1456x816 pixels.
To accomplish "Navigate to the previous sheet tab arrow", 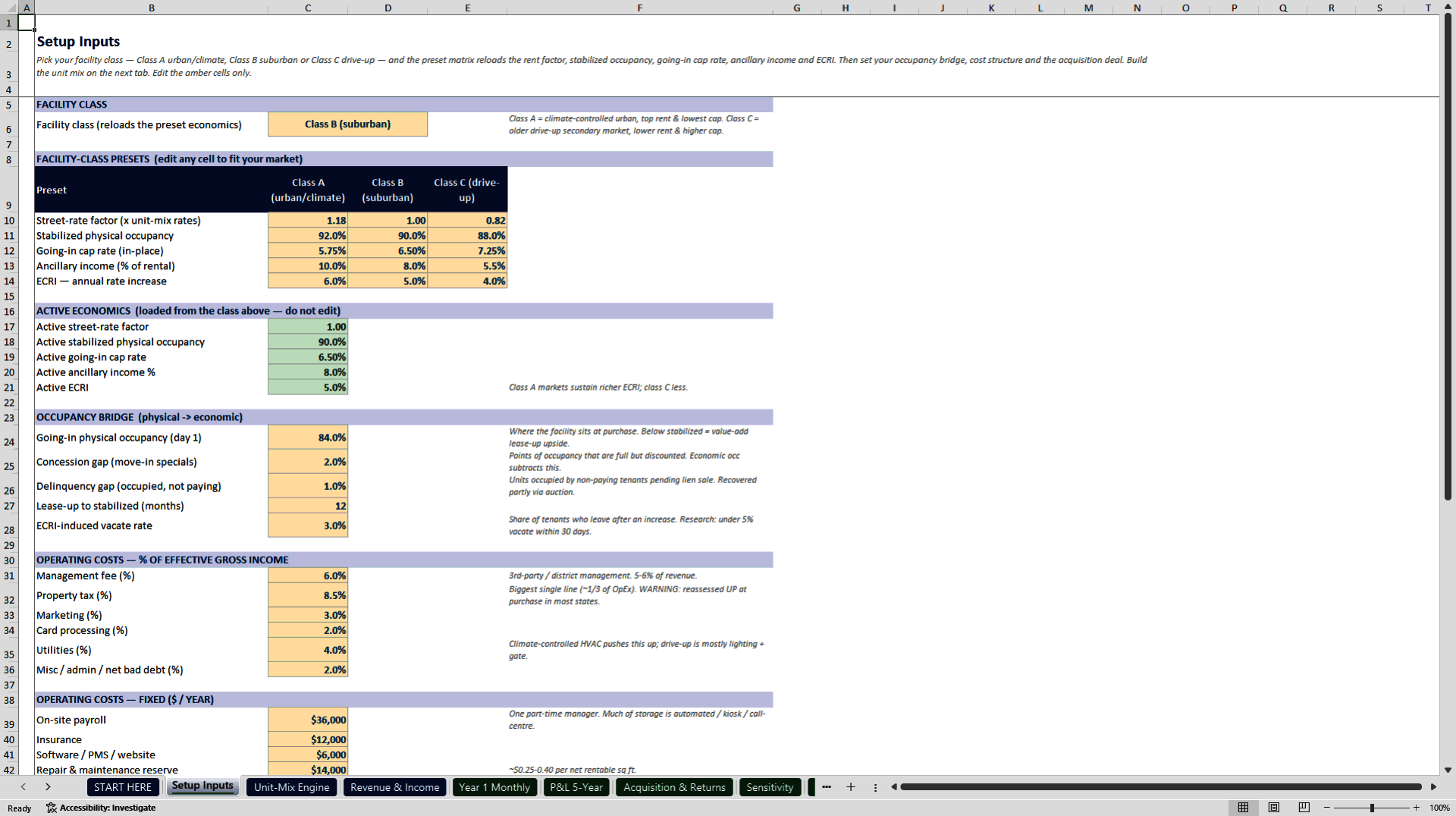I will (x=24, y=787).
